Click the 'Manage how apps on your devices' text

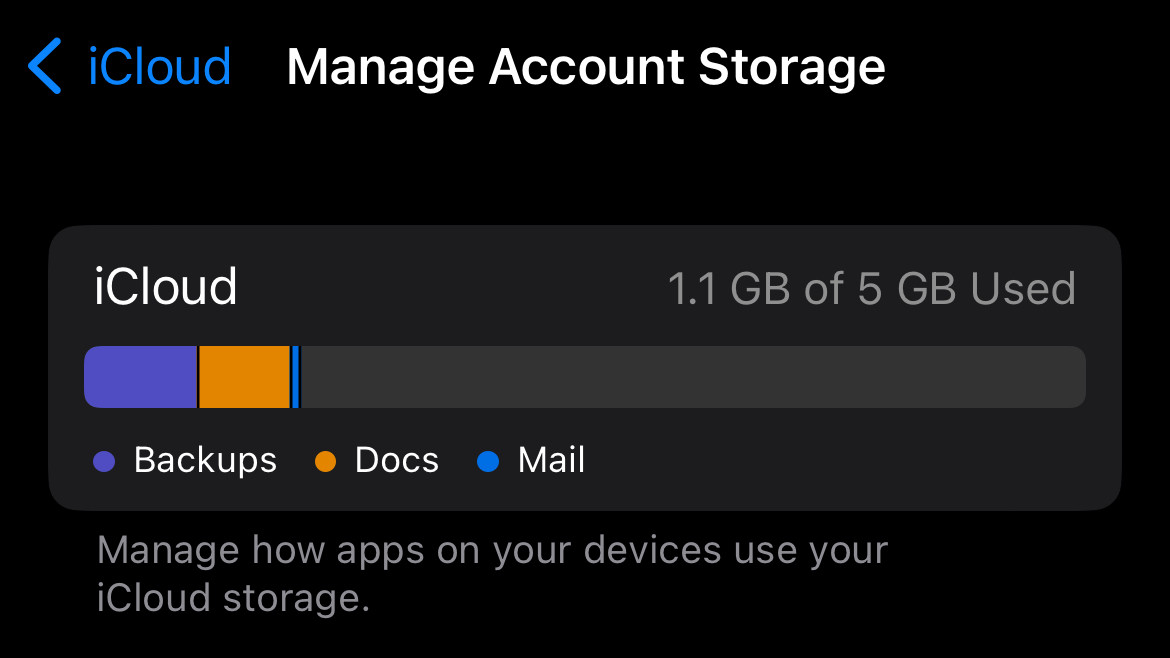[x=492, y=550]
